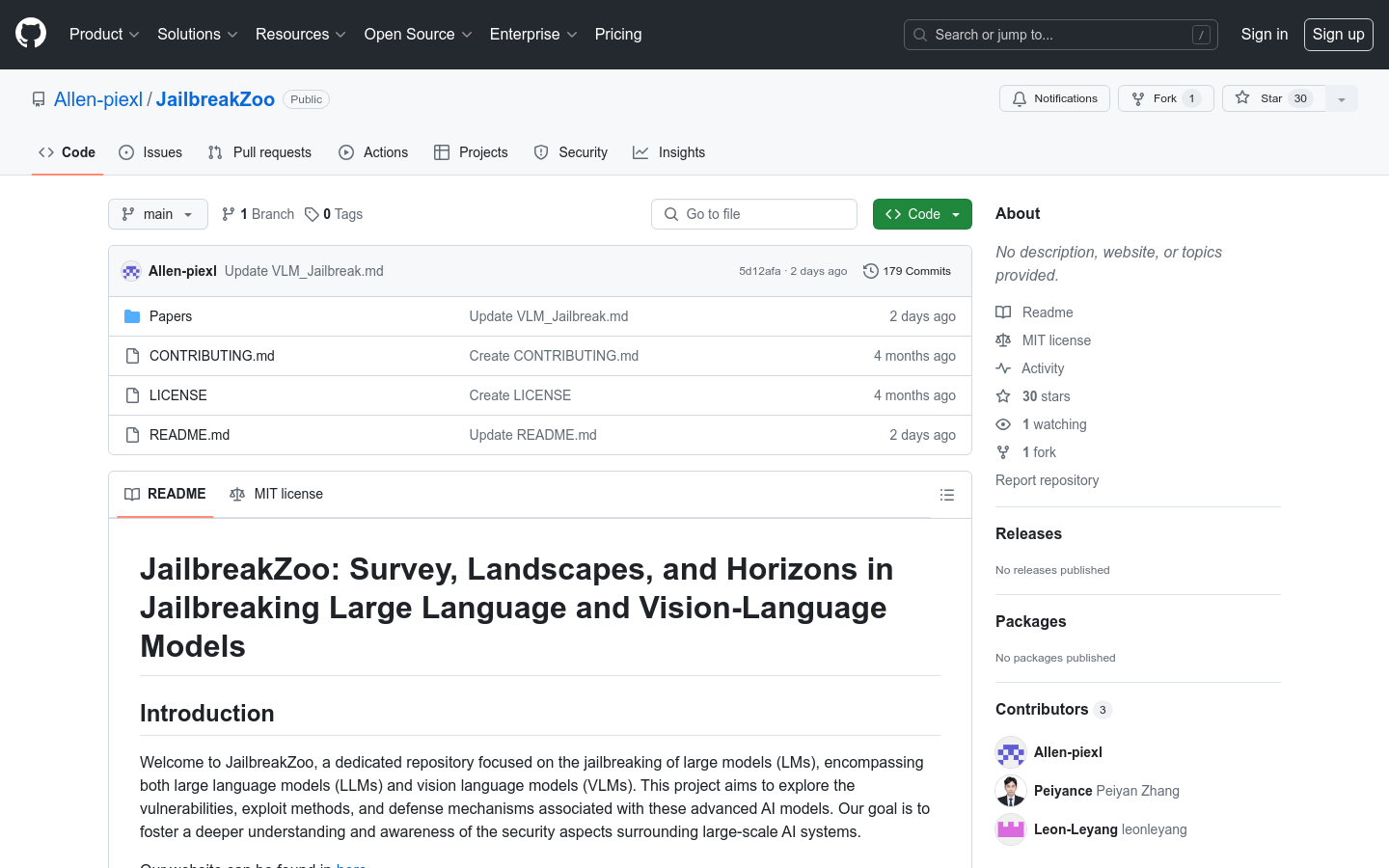Viewport: 1389px width, 868px height.
Task: Open the Resources menu
Action: tap(300, 34)
